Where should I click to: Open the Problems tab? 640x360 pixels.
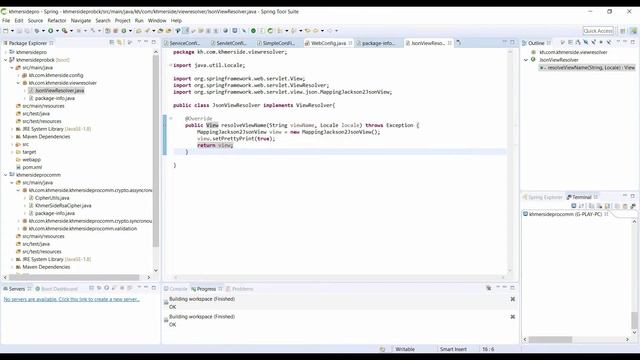240,289
